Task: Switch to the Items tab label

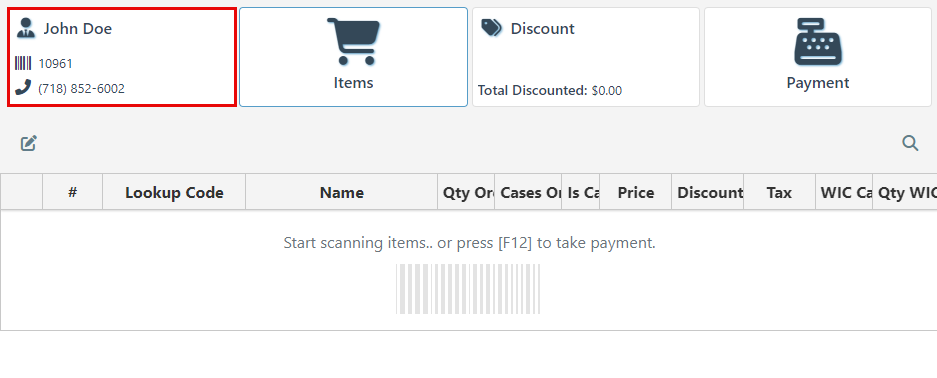Action: (x=353, y=83)
